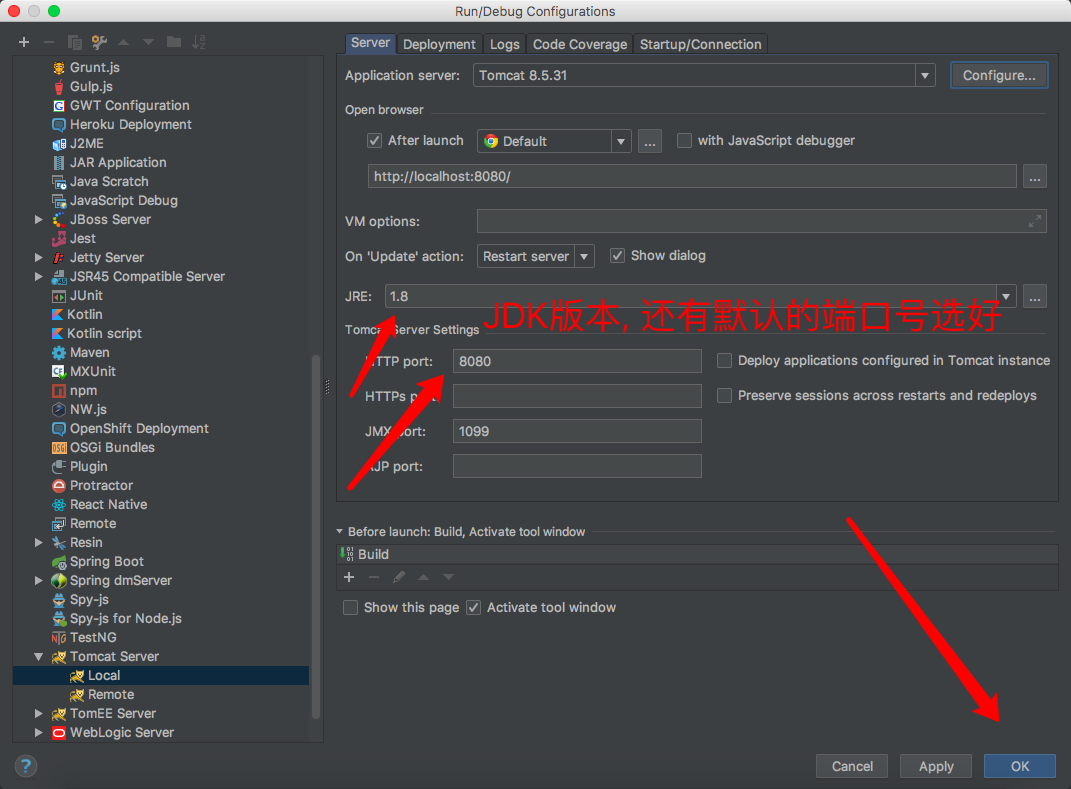The width and height of the screenshot is (1071, 789).
Task: Select Spring Boot configuration type
Action: click(x=107, y=562)
